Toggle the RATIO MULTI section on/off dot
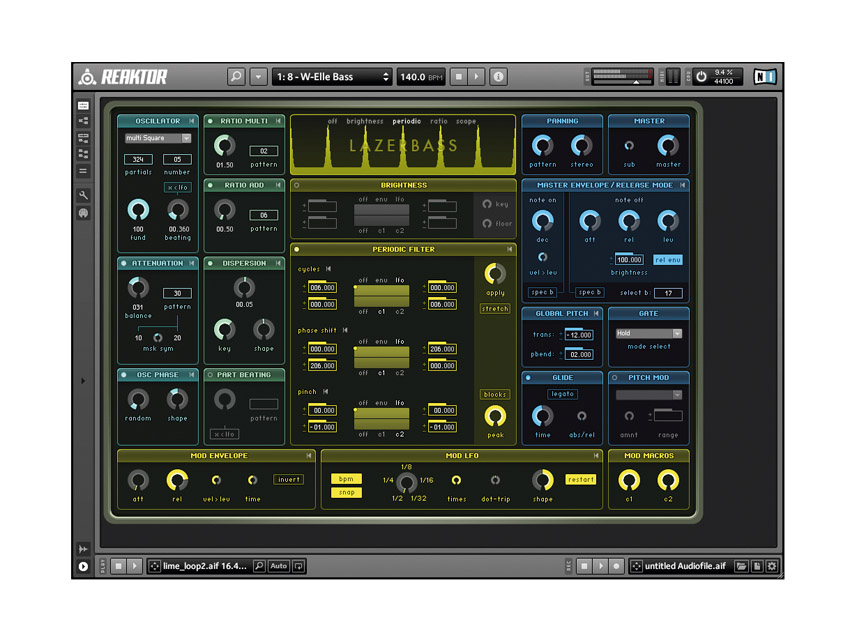850x638 pixels. pyautogui.click(x=210, y=121)
